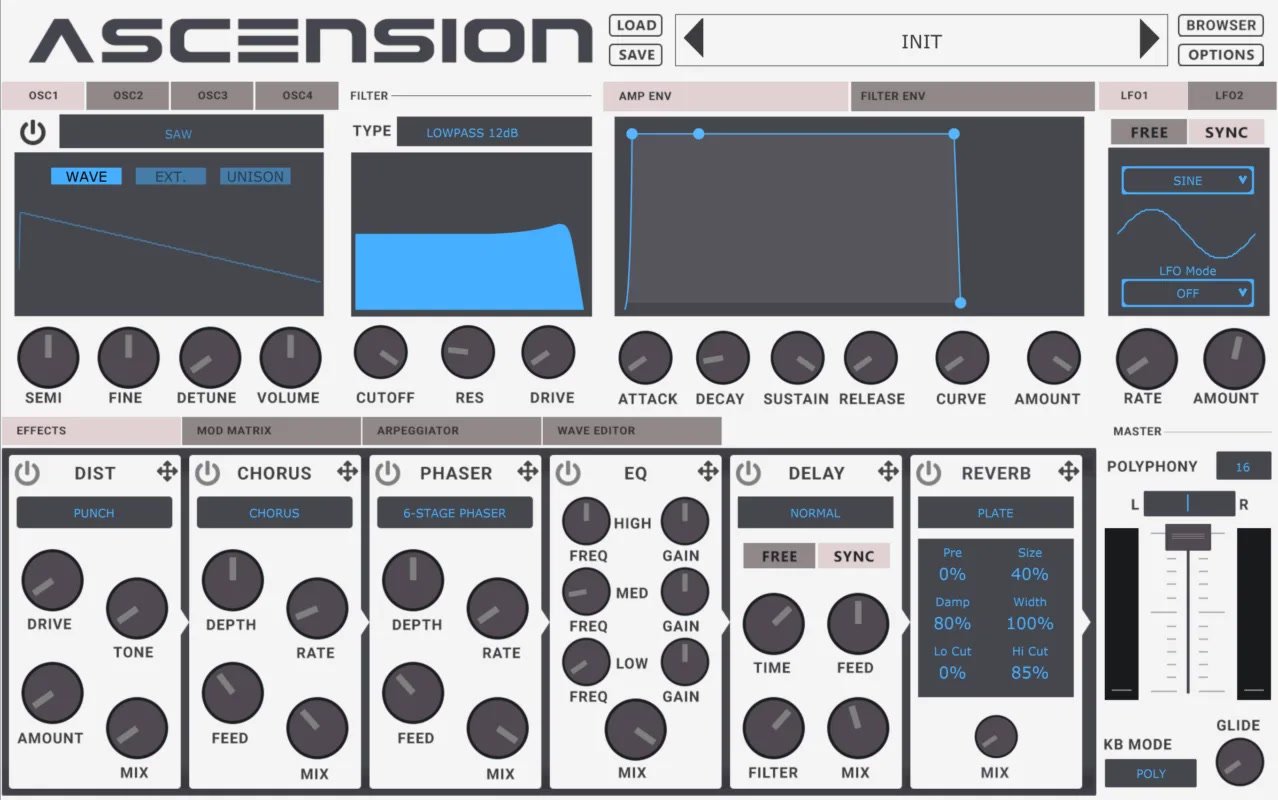
Task: Click the SAVE preset button
Action: point(636,55)
